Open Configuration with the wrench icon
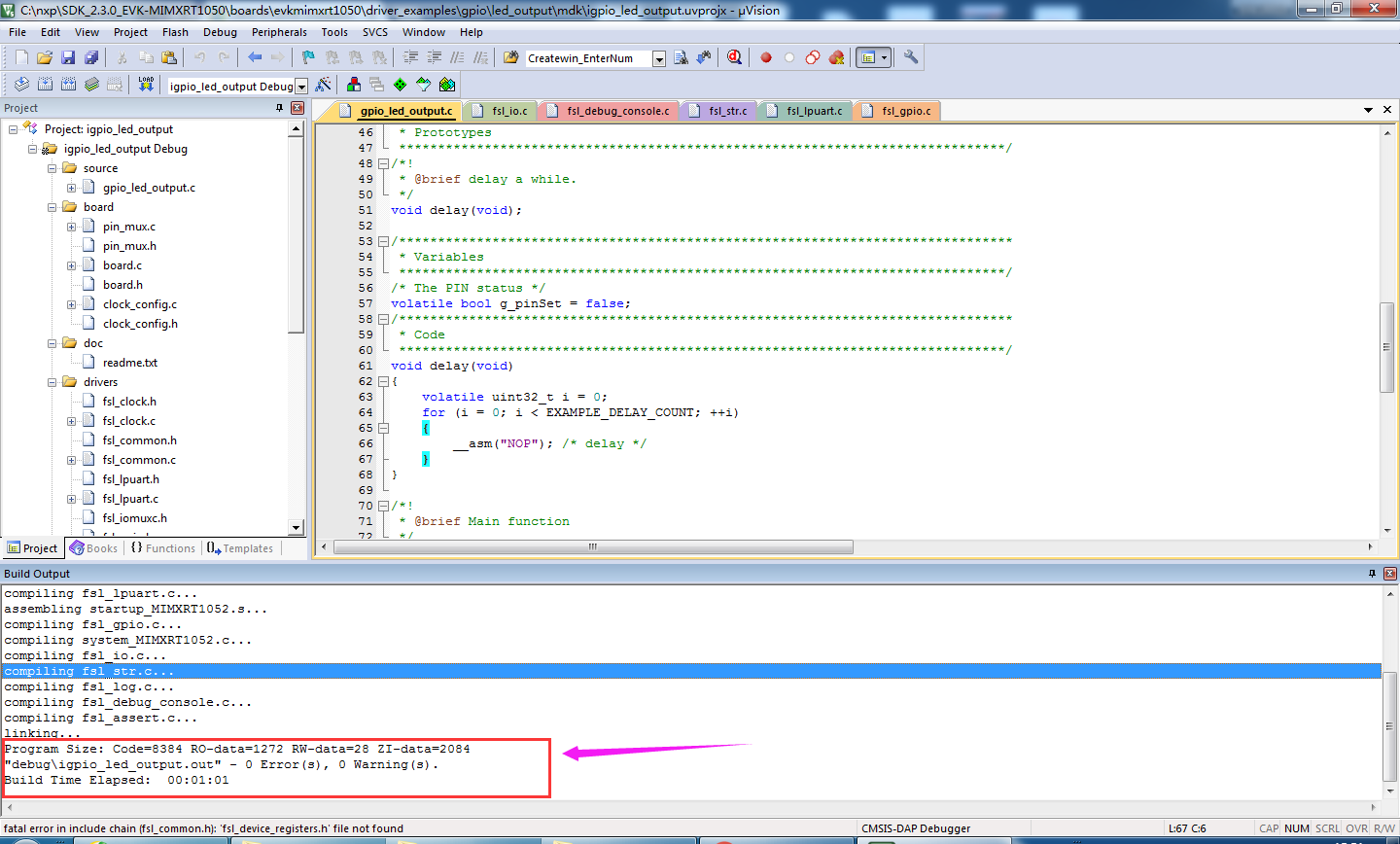This screenshot has height=844, width=1400. 911,58
